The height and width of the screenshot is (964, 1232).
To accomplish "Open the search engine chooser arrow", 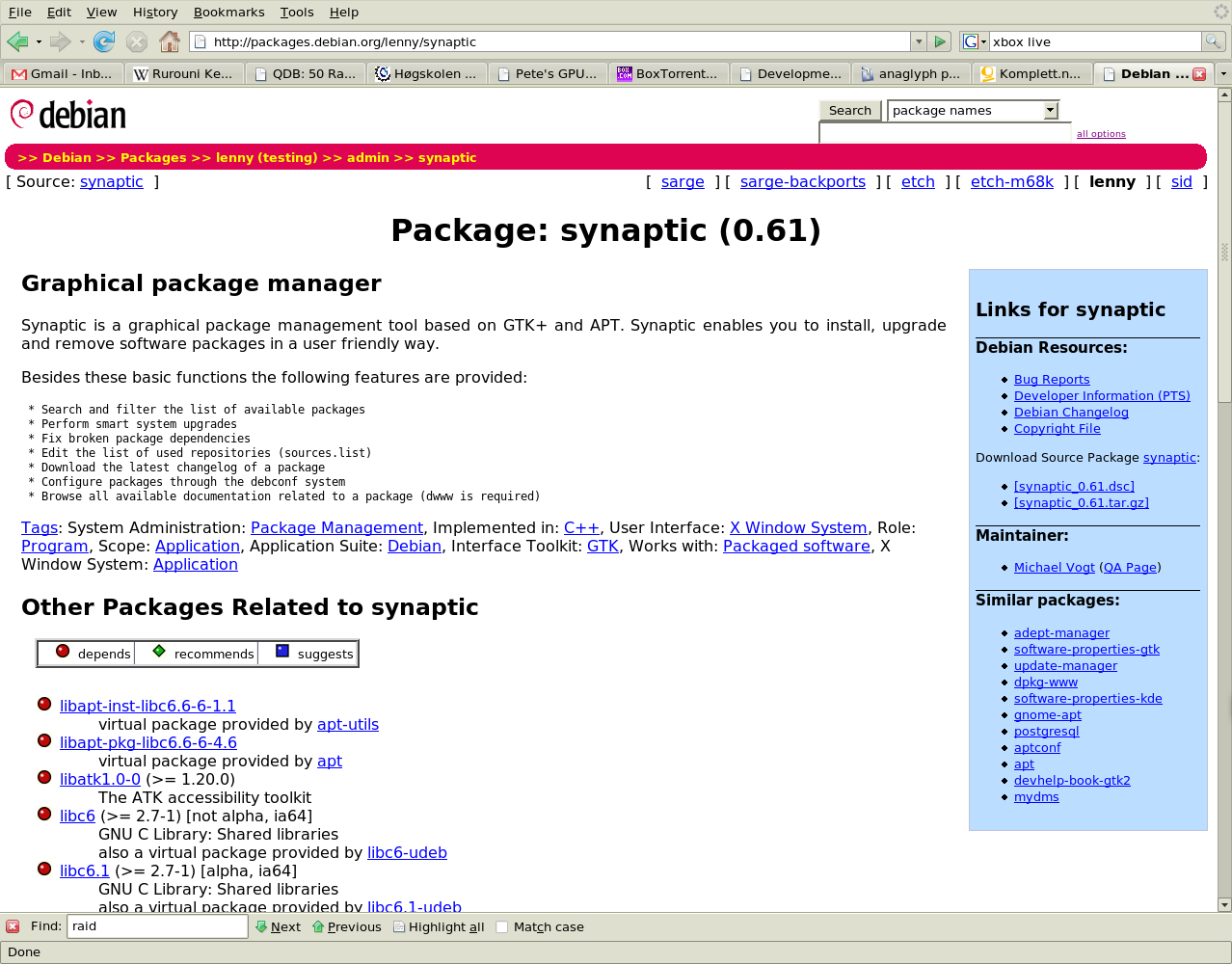I will click(983, 41).
